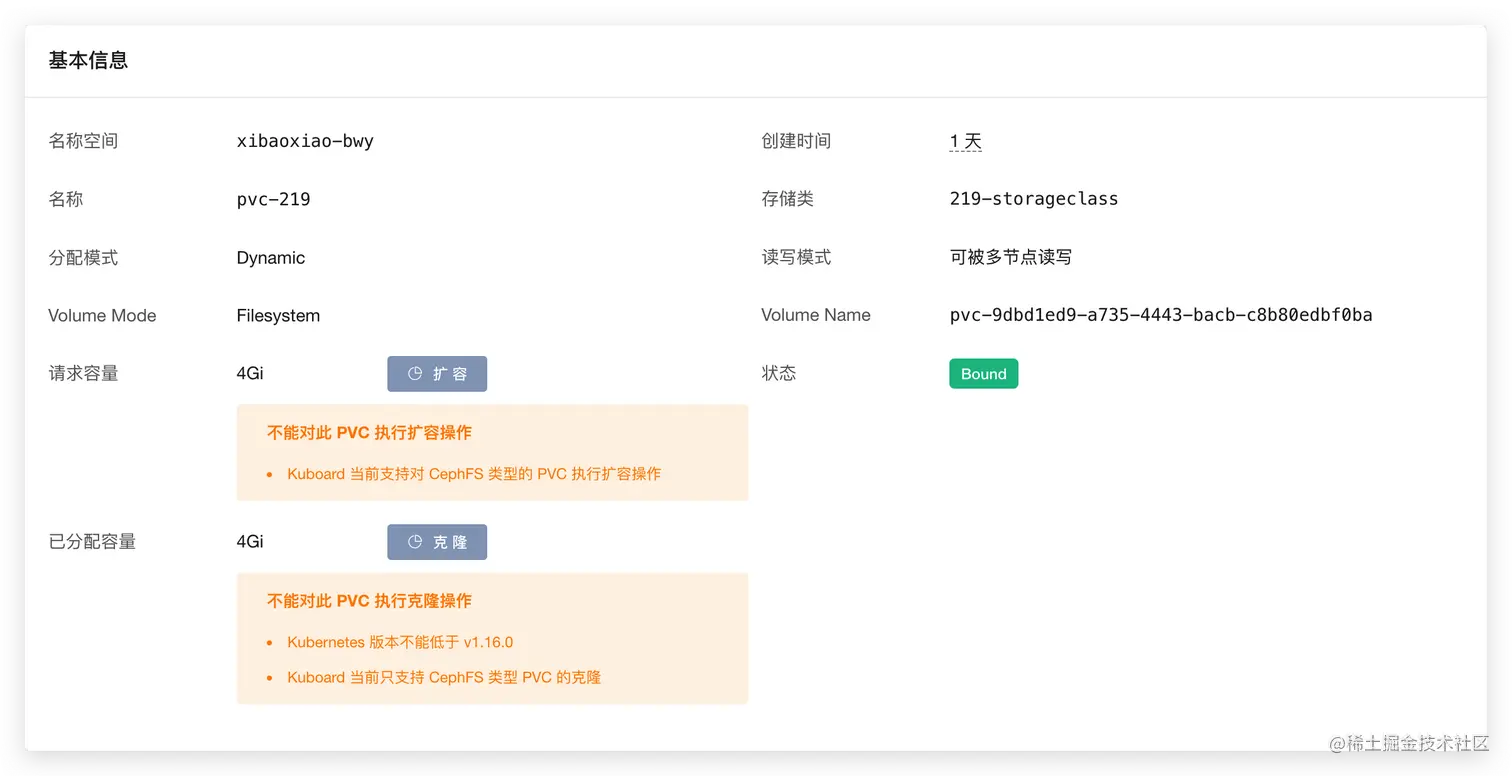Click the 可被多节点读写 access mode value
Image resolution: width=1512 pixels, height=776 pixels.
pos(1010,257)
